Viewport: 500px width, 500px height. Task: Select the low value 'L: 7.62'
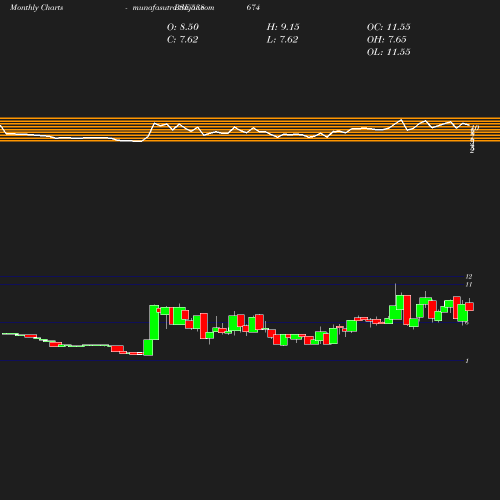click(x=282, y=40)
